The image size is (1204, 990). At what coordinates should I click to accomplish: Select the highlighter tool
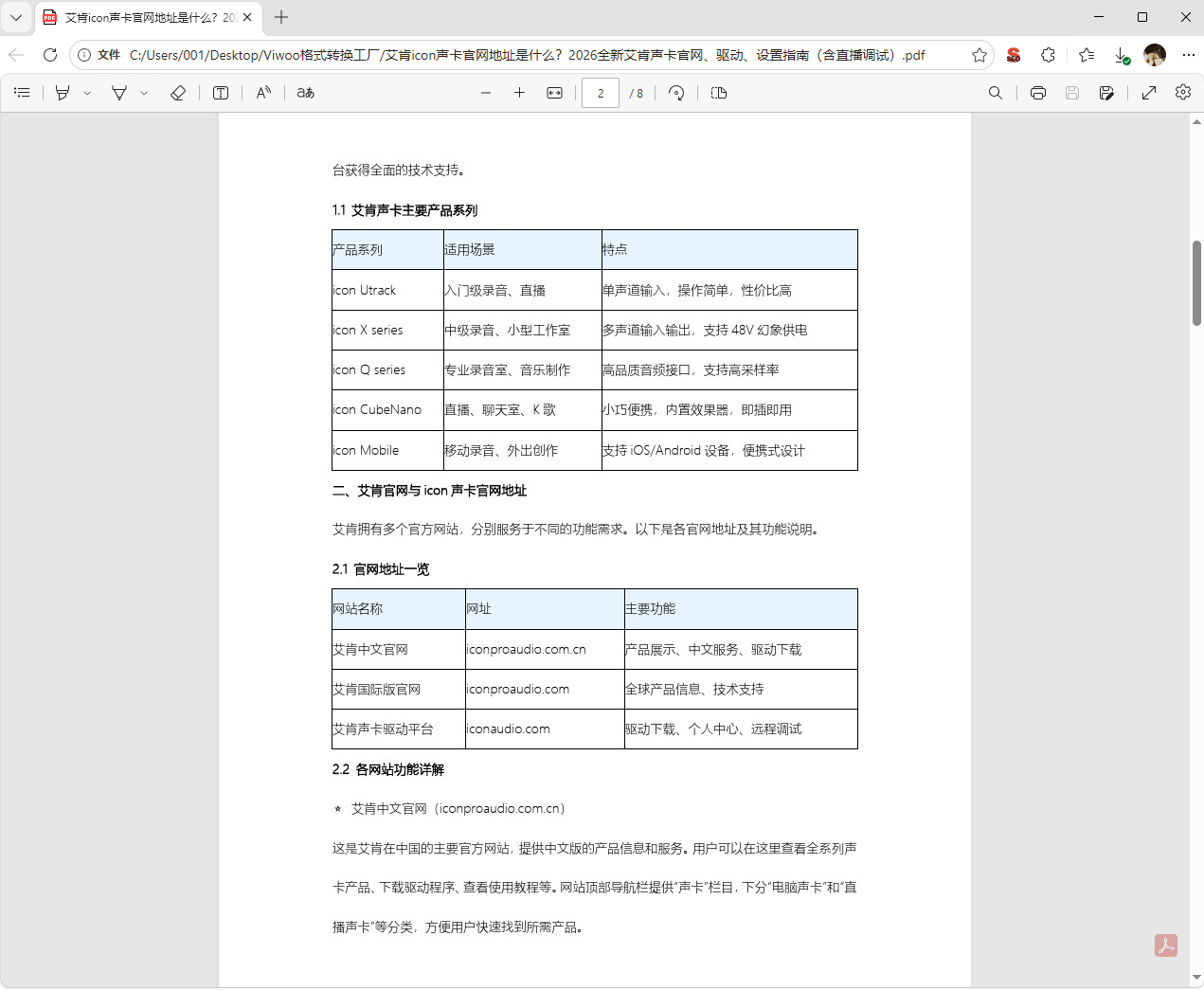coord(63,93)
